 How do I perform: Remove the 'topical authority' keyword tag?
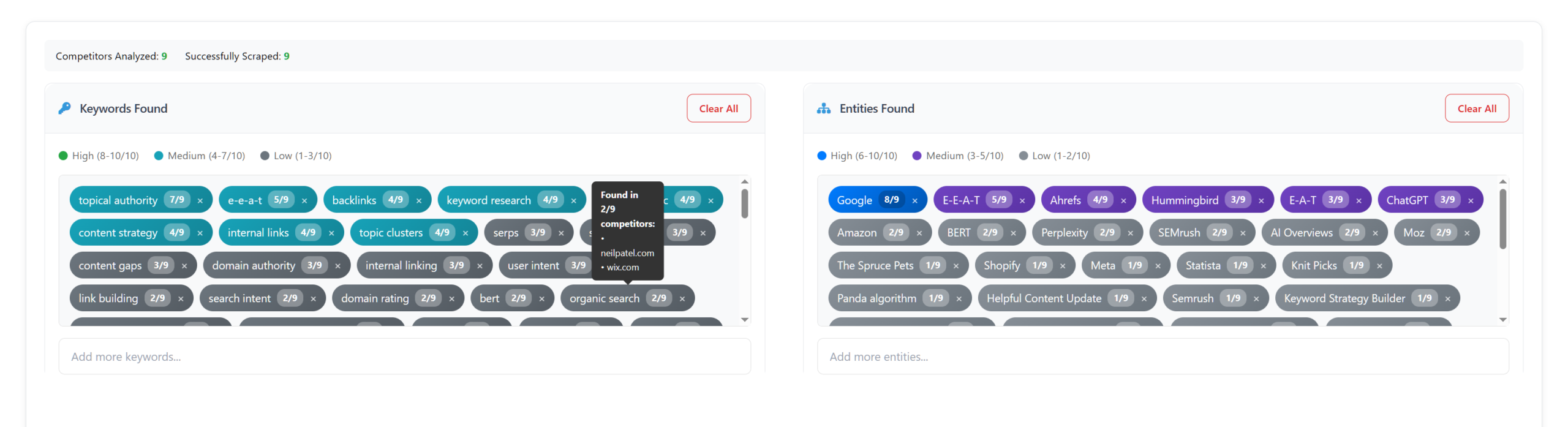pyautogui.click(x=200, y=200)
